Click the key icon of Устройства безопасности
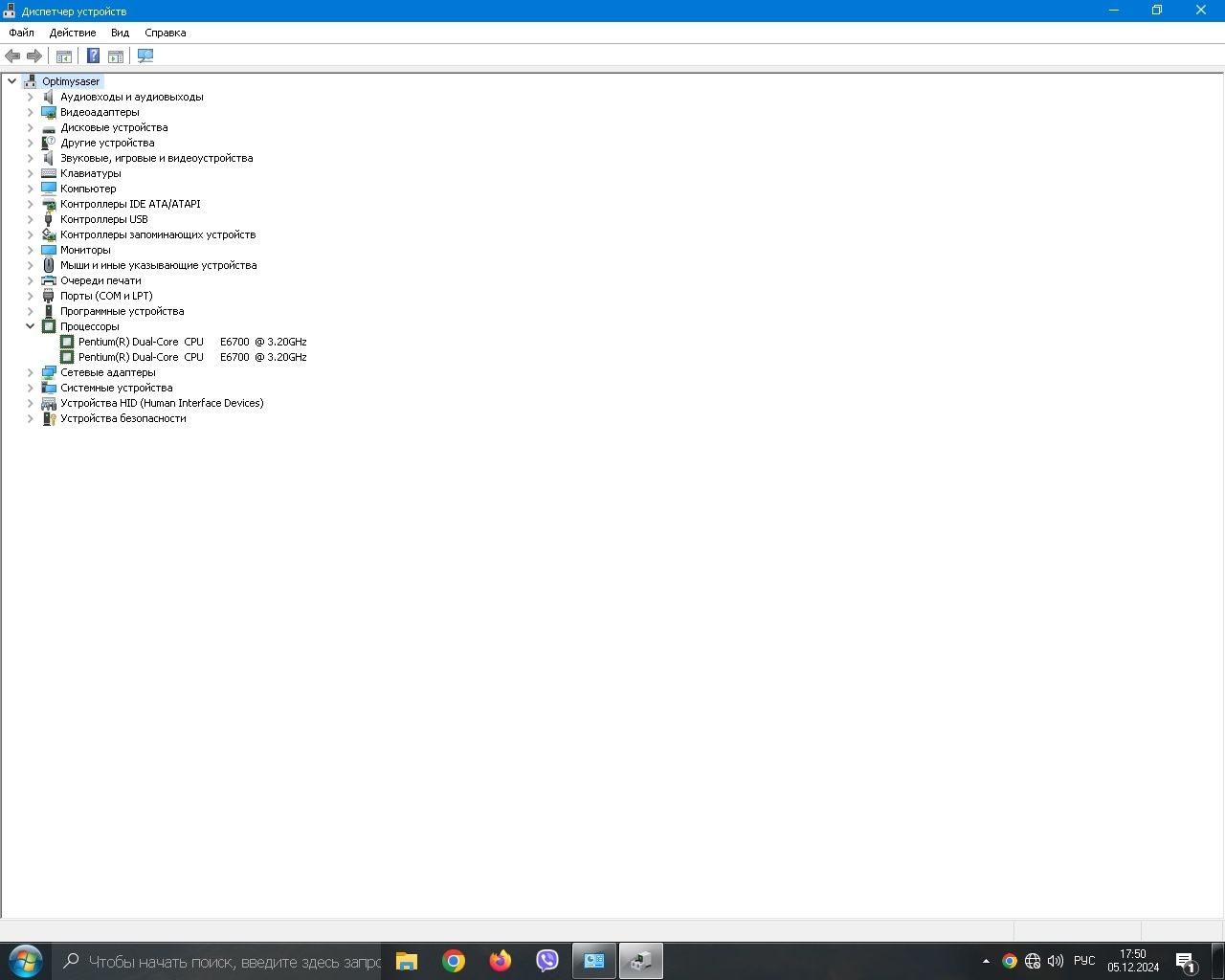 click(49, 418)
